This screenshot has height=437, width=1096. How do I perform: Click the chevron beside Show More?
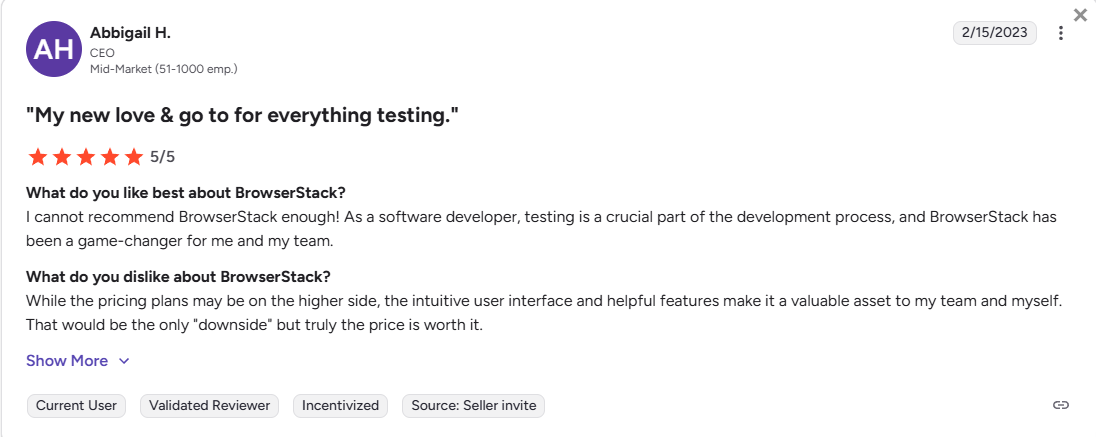tap(124, 361)
